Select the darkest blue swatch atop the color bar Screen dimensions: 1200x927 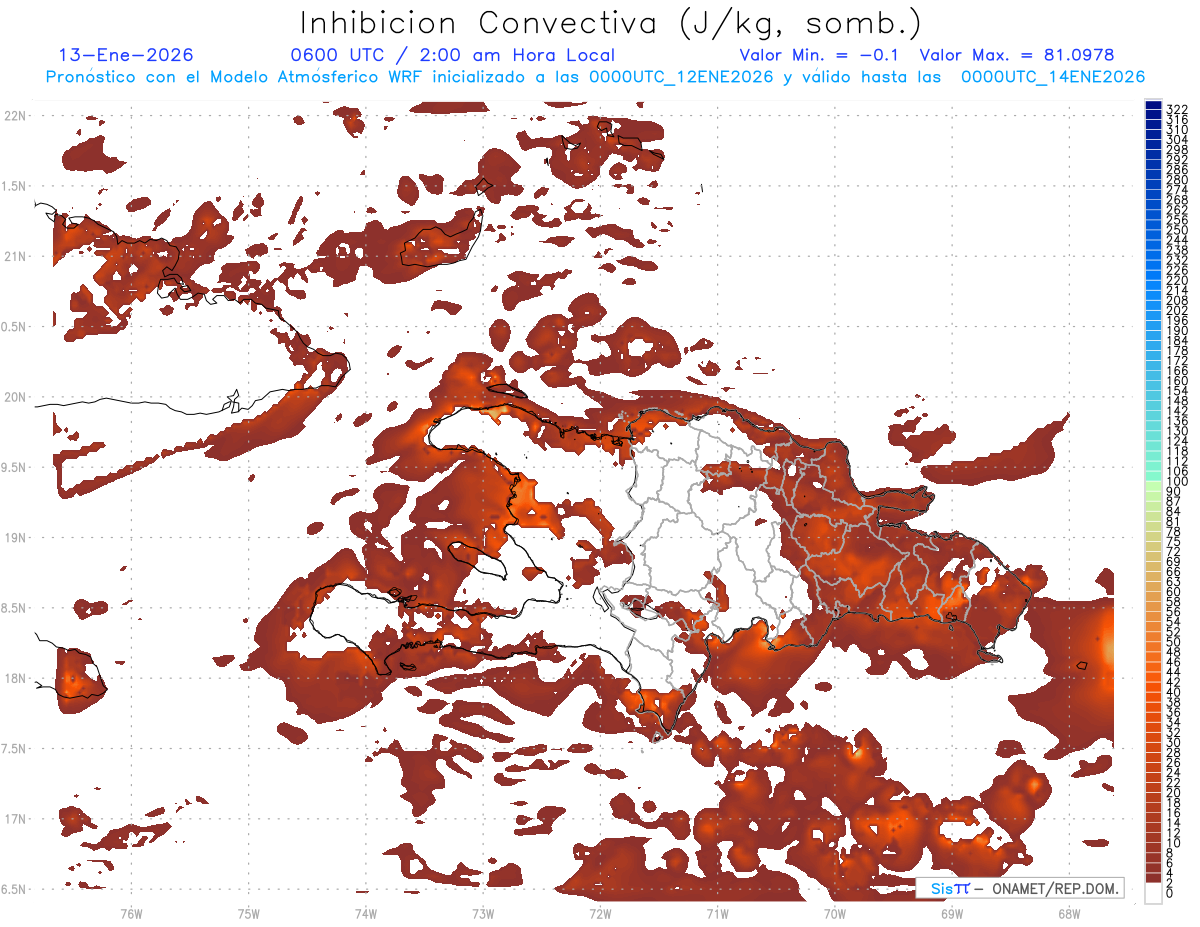[x=1153, y=105]
